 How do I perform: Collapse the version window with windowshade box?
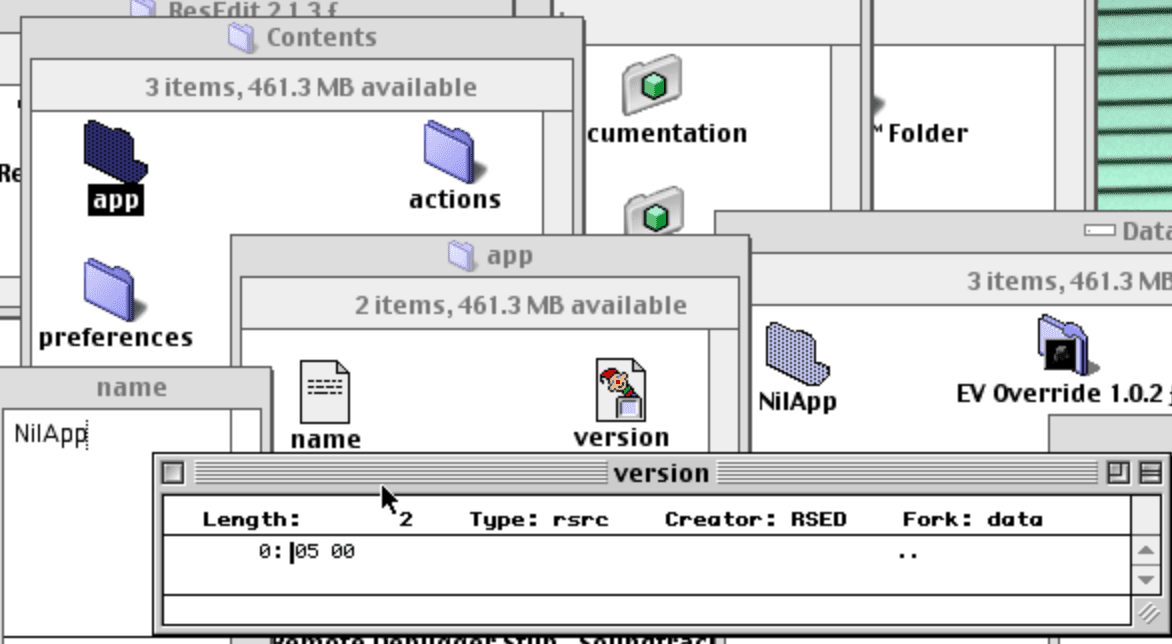[1150, 472]
